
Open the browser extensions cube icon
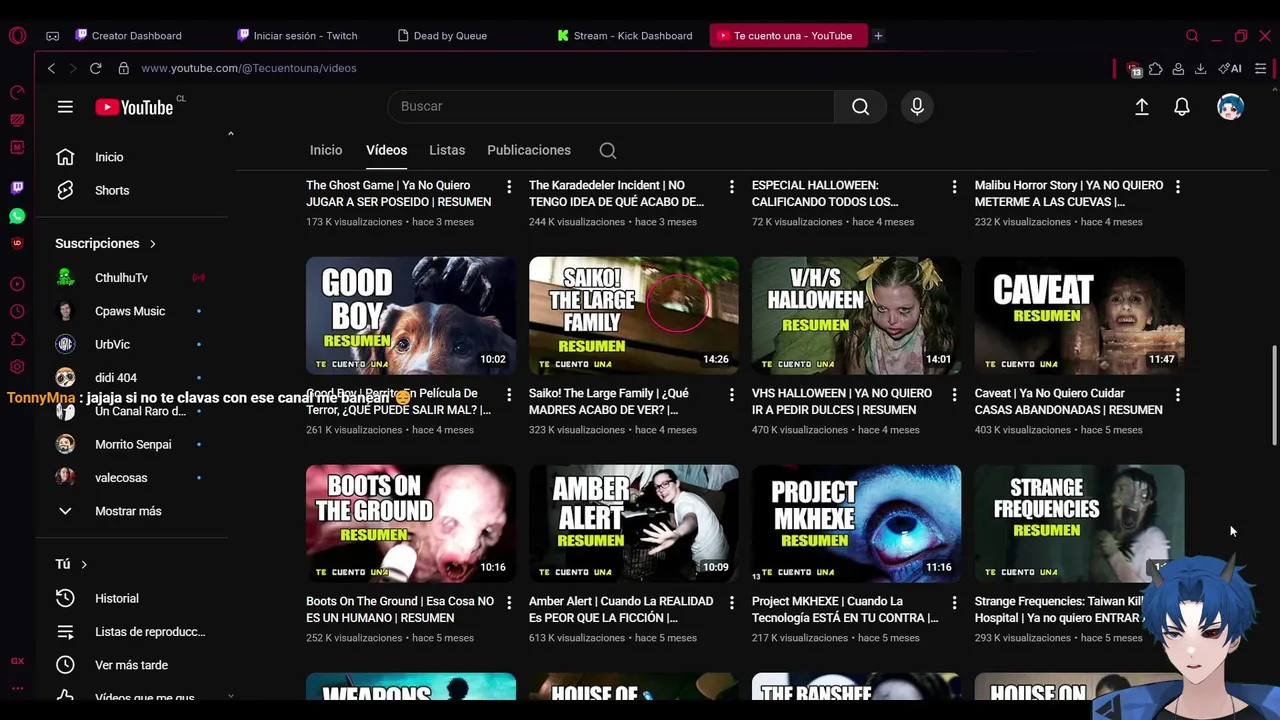pyautogui.click(x=1156, y=68)
